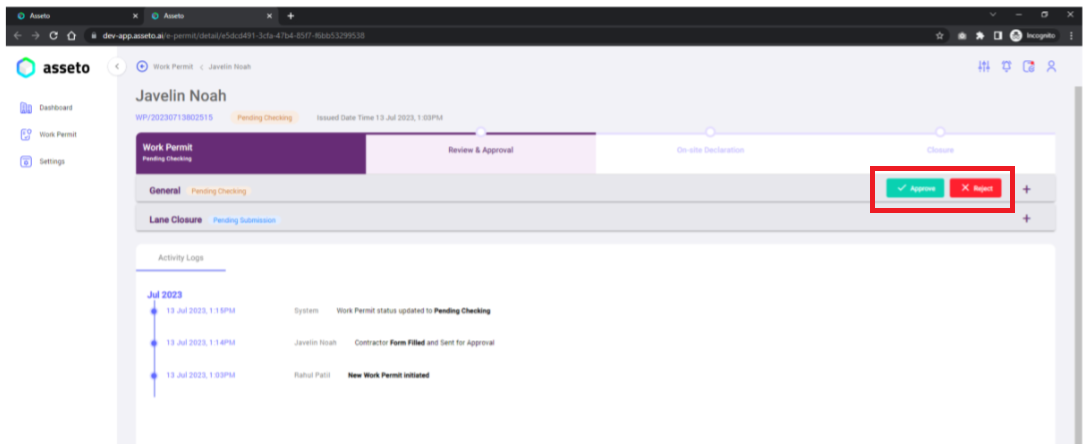Open Dashboard from the sidebar
This screenshot has height=444, width=1086.
pyautogui.click(x=55, y=107)
